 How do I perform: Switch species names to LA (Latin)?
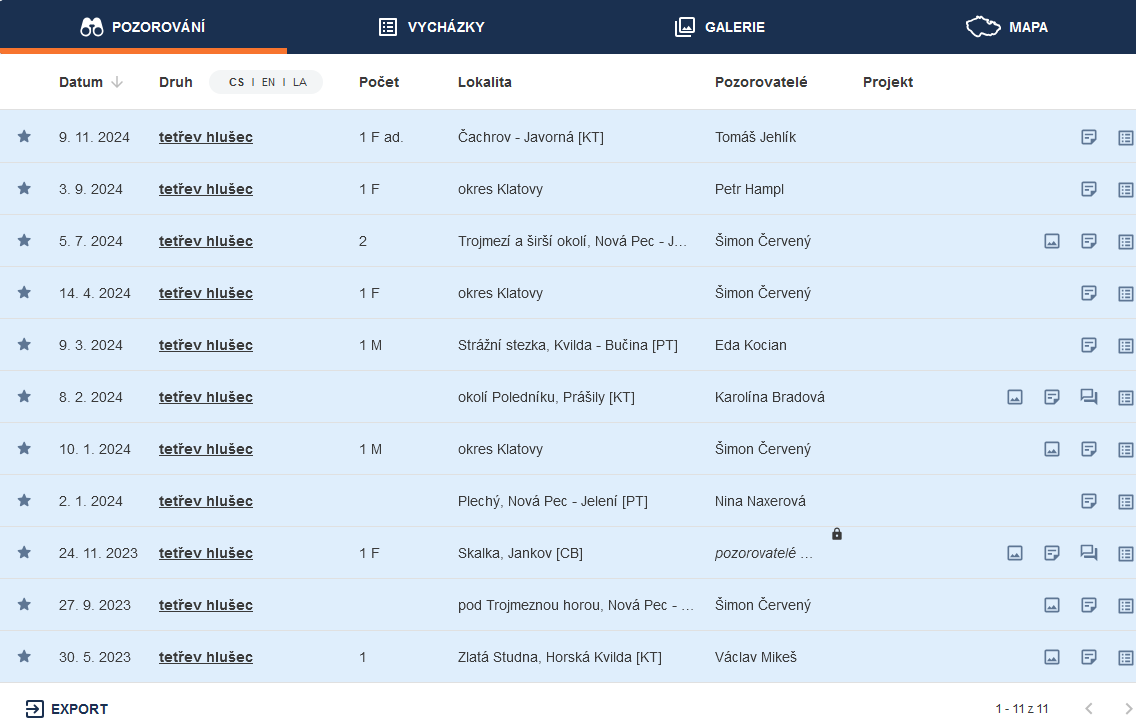point(300,82)
